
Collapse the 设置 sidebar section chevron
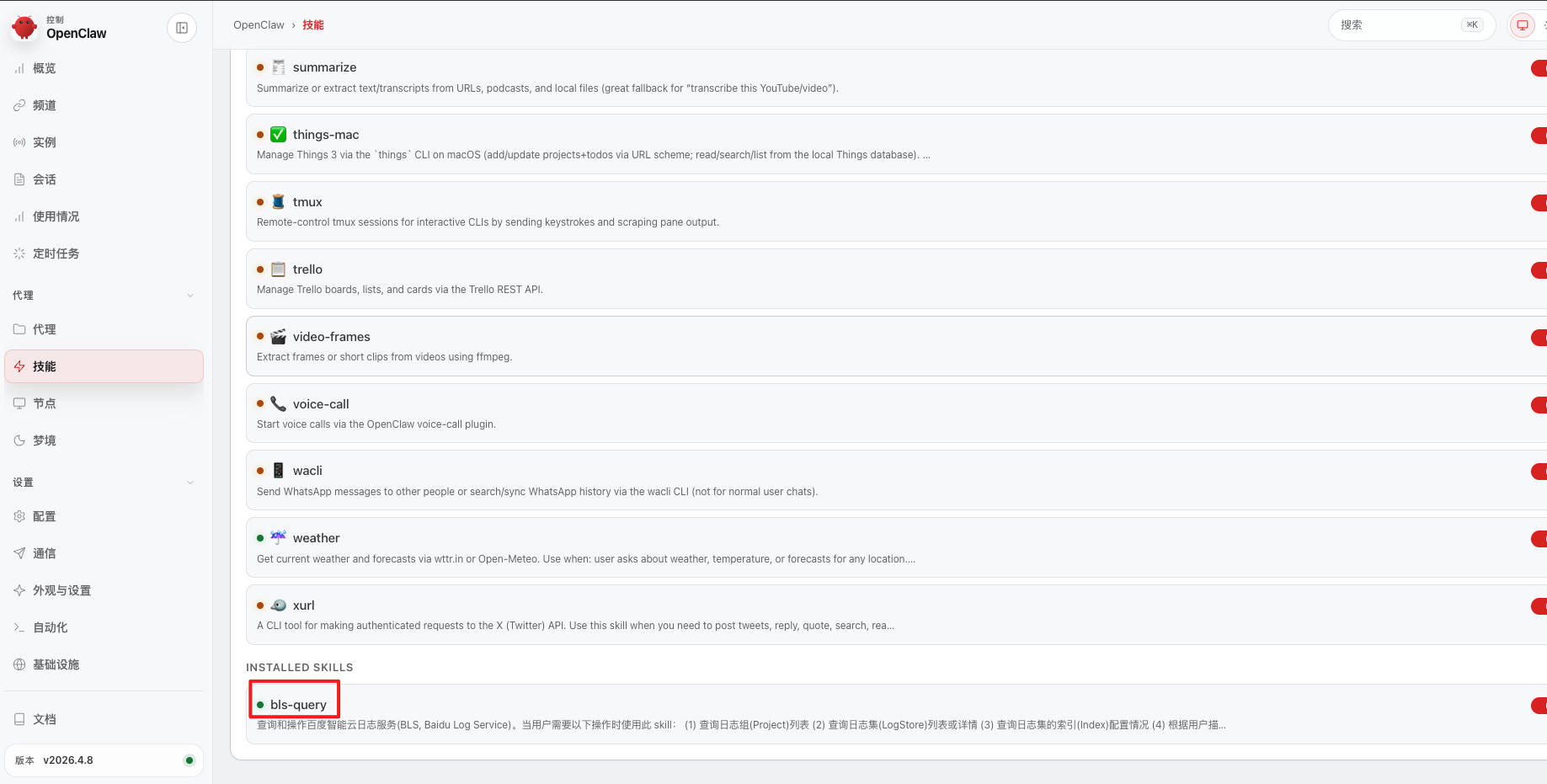190,483
